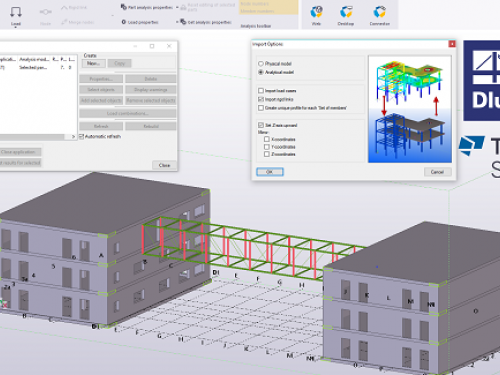The height and width of the screenshot is (375, 500).
Task: Click the import preview illustration
Action: (x=410, y=109)
